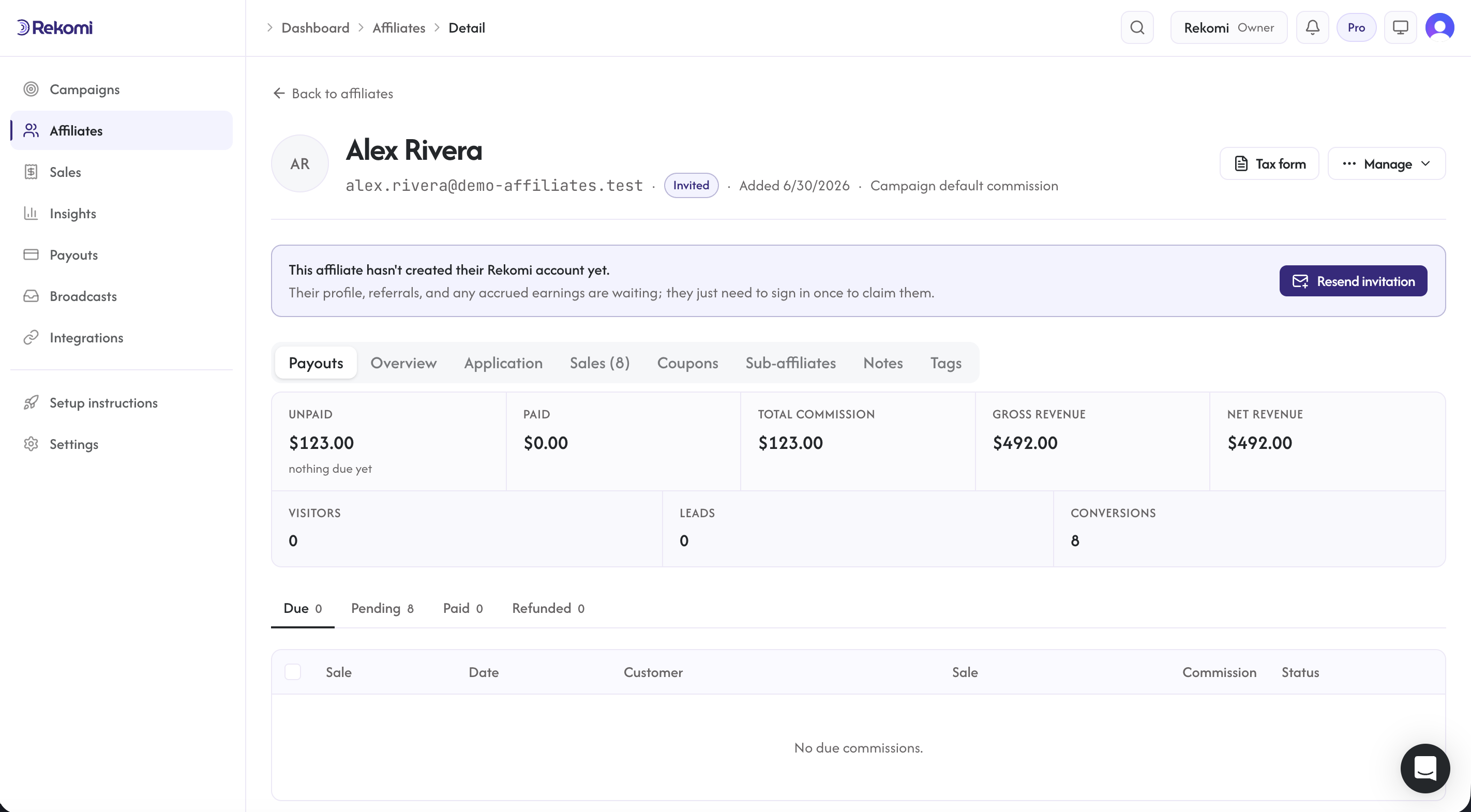Click the Integrations link icon

tap(31, 338)
